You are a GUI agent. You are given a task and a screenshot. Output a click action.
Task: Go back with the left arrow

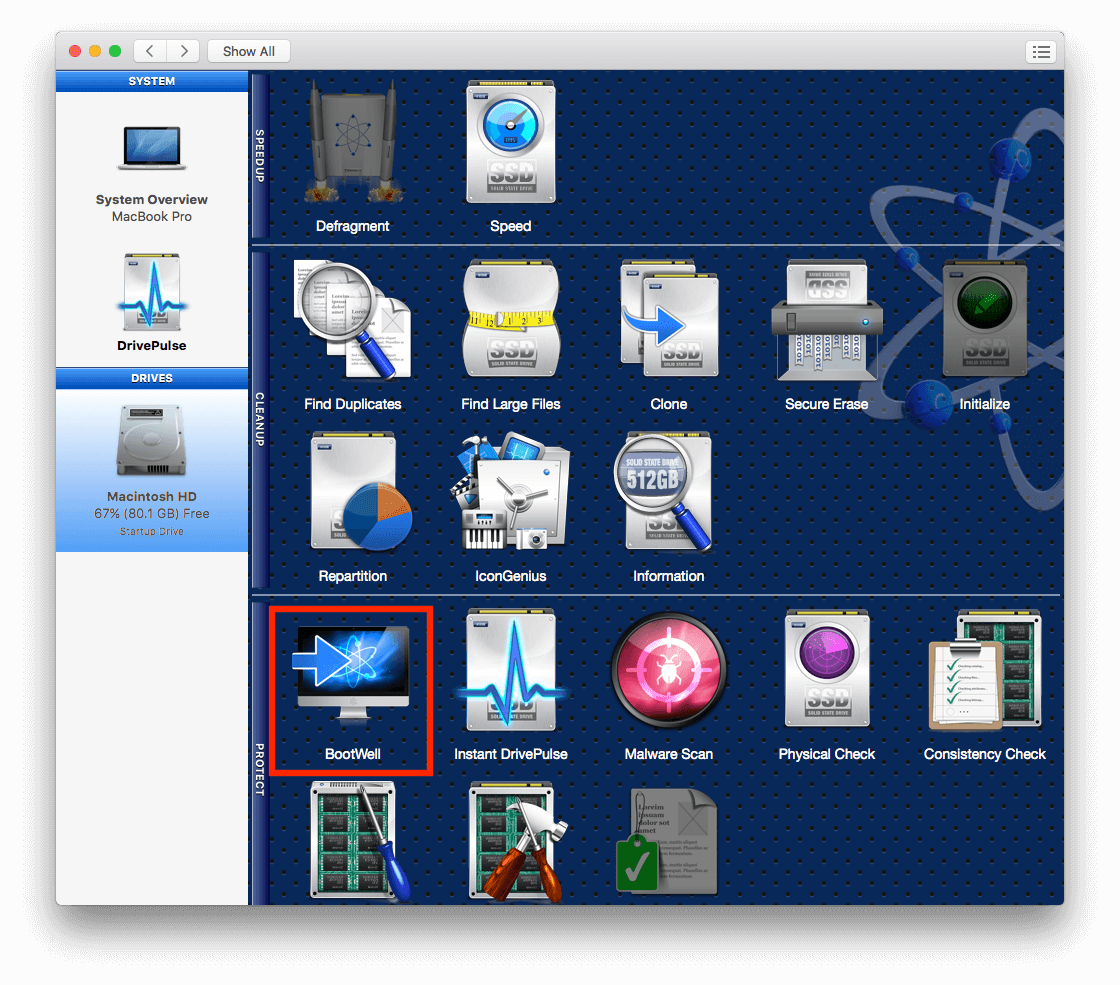(x=150, y=51)
